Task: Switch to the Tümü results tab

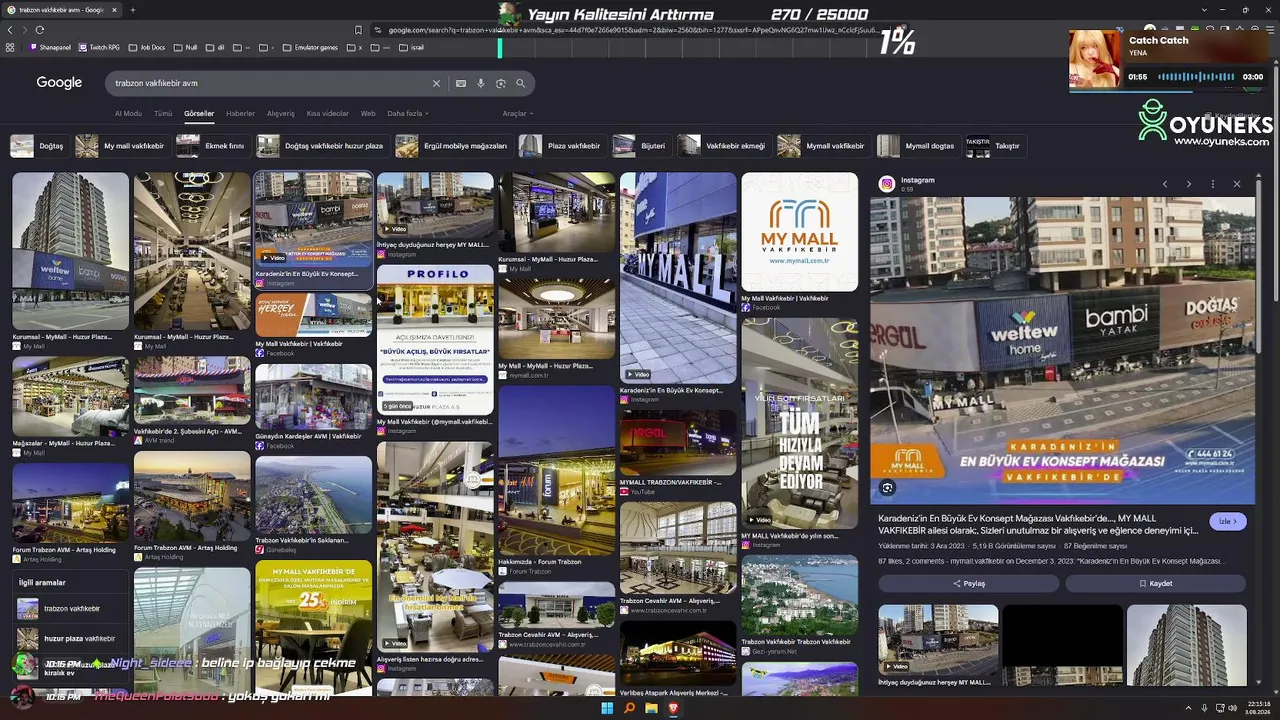Action: (x=163, y=114)
